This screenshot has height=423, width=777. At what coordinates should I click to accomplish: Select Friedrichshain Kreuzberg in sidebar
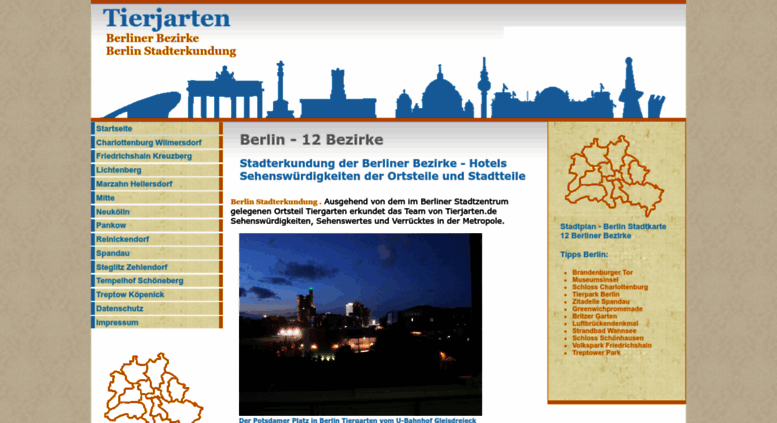157,156
